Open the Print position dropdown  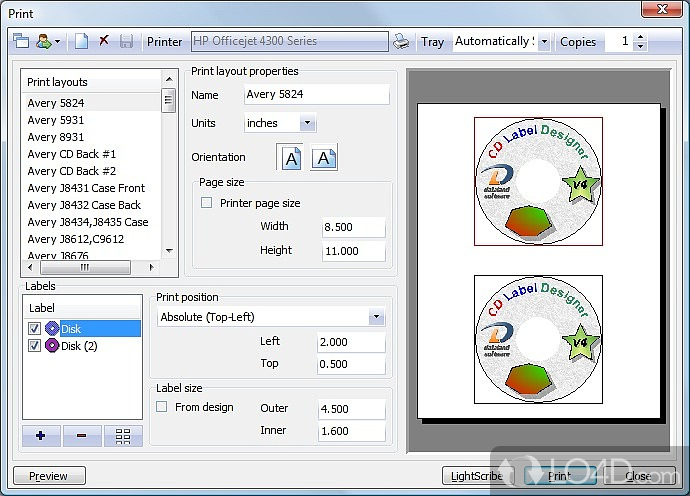tap(376, 317)
